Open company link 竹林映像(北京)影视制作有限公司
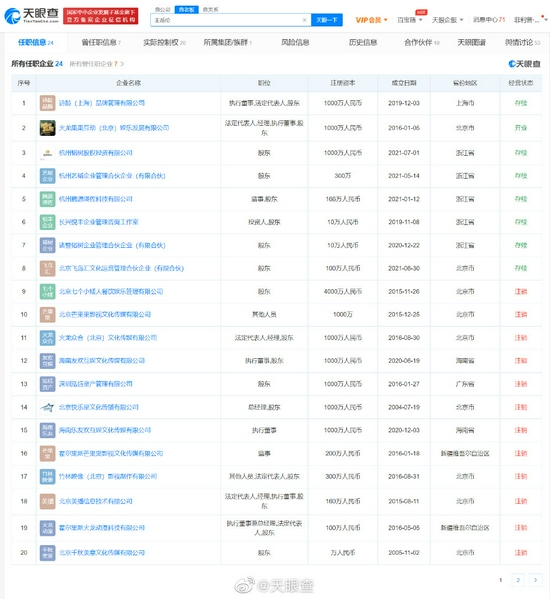This screenshot has height=599, width=550. pos(108,476)
